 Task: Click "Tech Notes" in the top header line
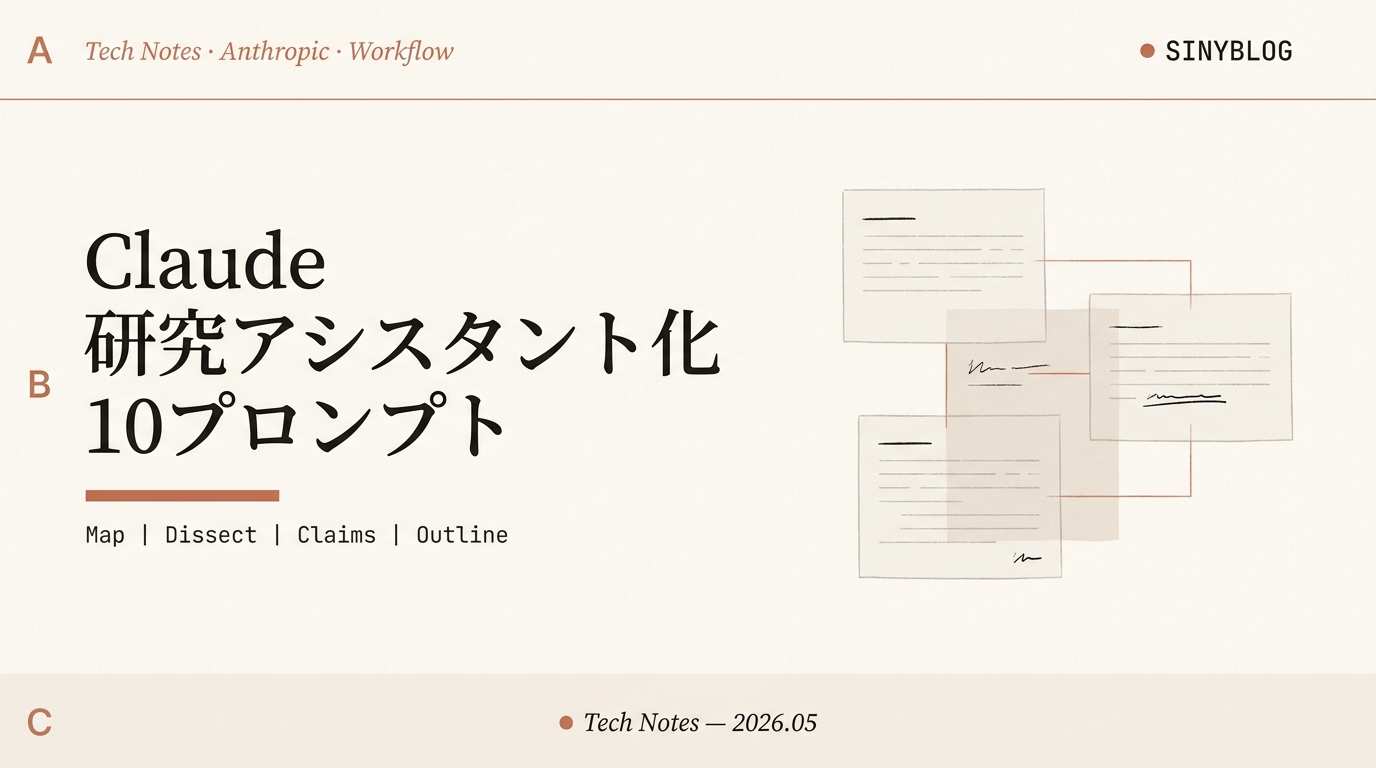click(x=143, y=51)
